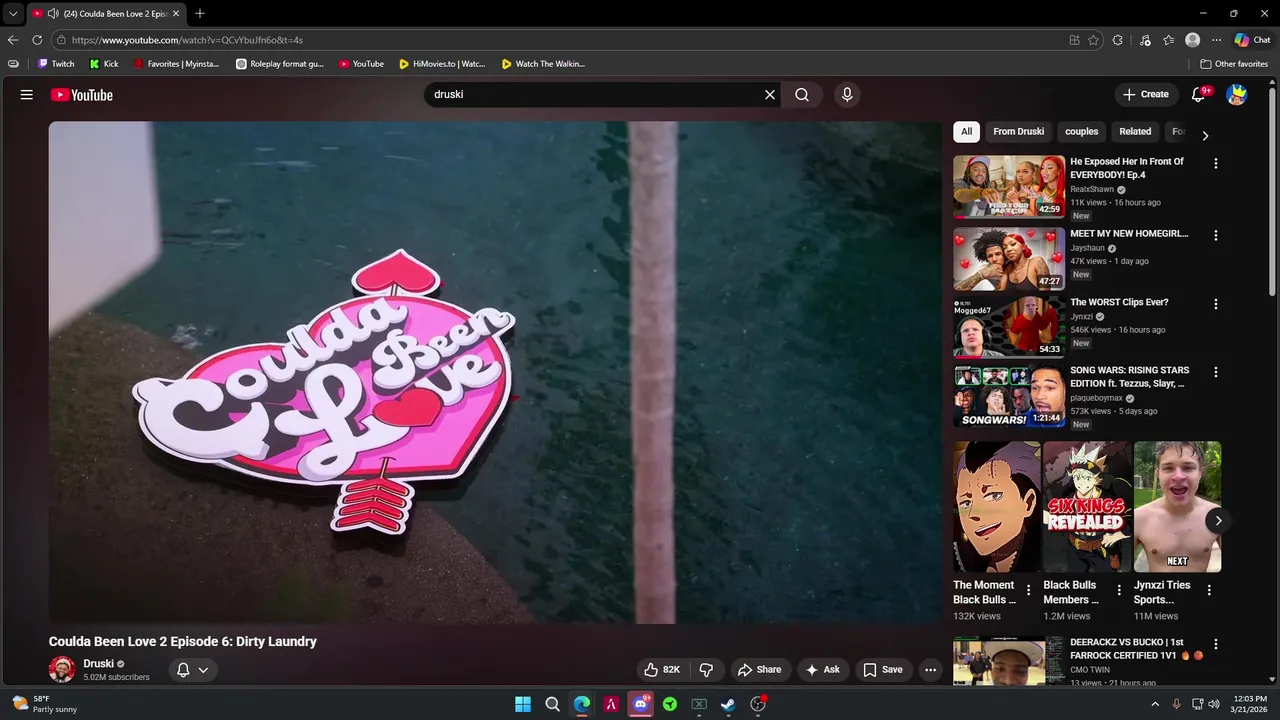1280x720 pixels.
Task: Select the From Druski filter chip
Action: (x=1018, y=132)
